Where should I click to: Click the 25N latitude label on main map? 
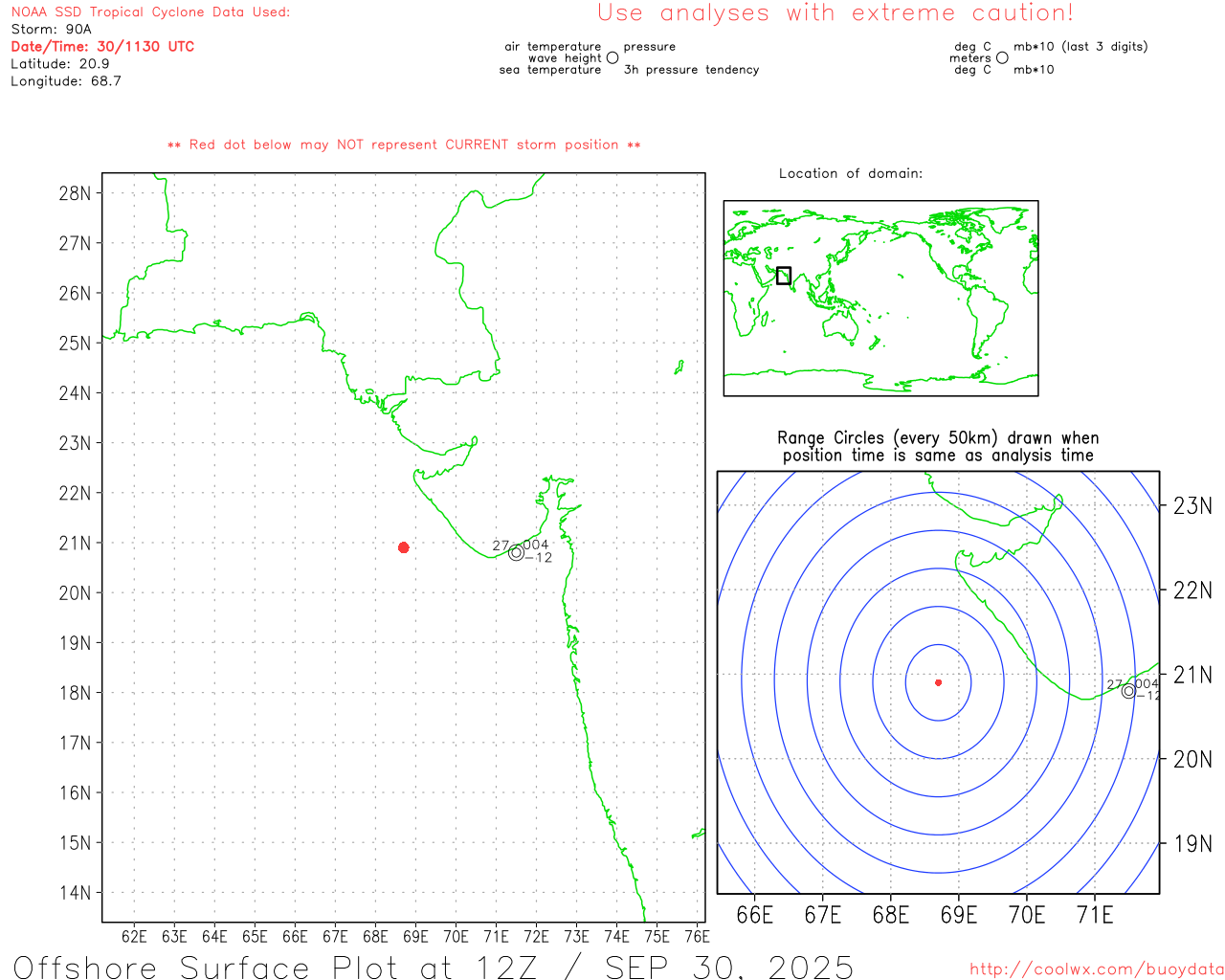click(75, 343)
